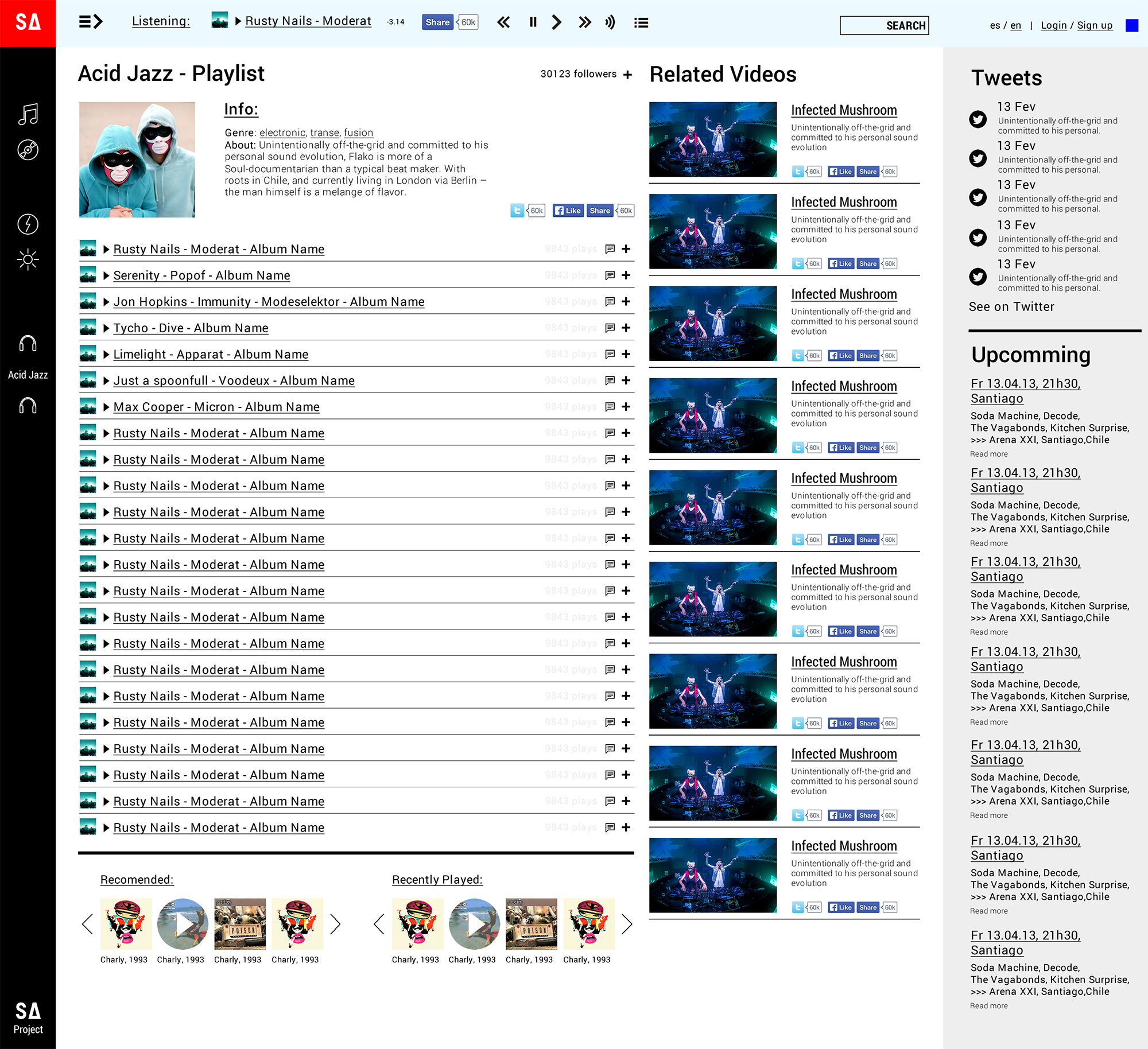Open comments for Tycho - Dive track
The image size is (1148, 1049).
(x=610, y=328)
